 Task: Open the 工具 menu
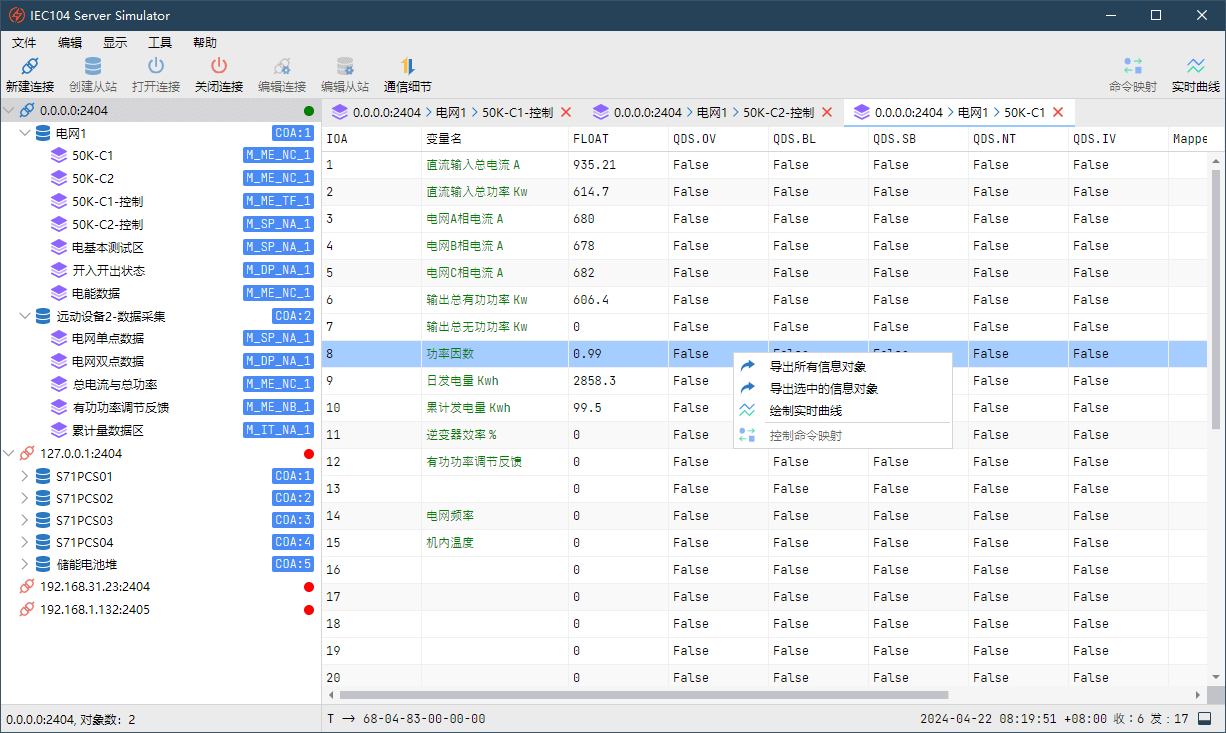tap(159, 43)
